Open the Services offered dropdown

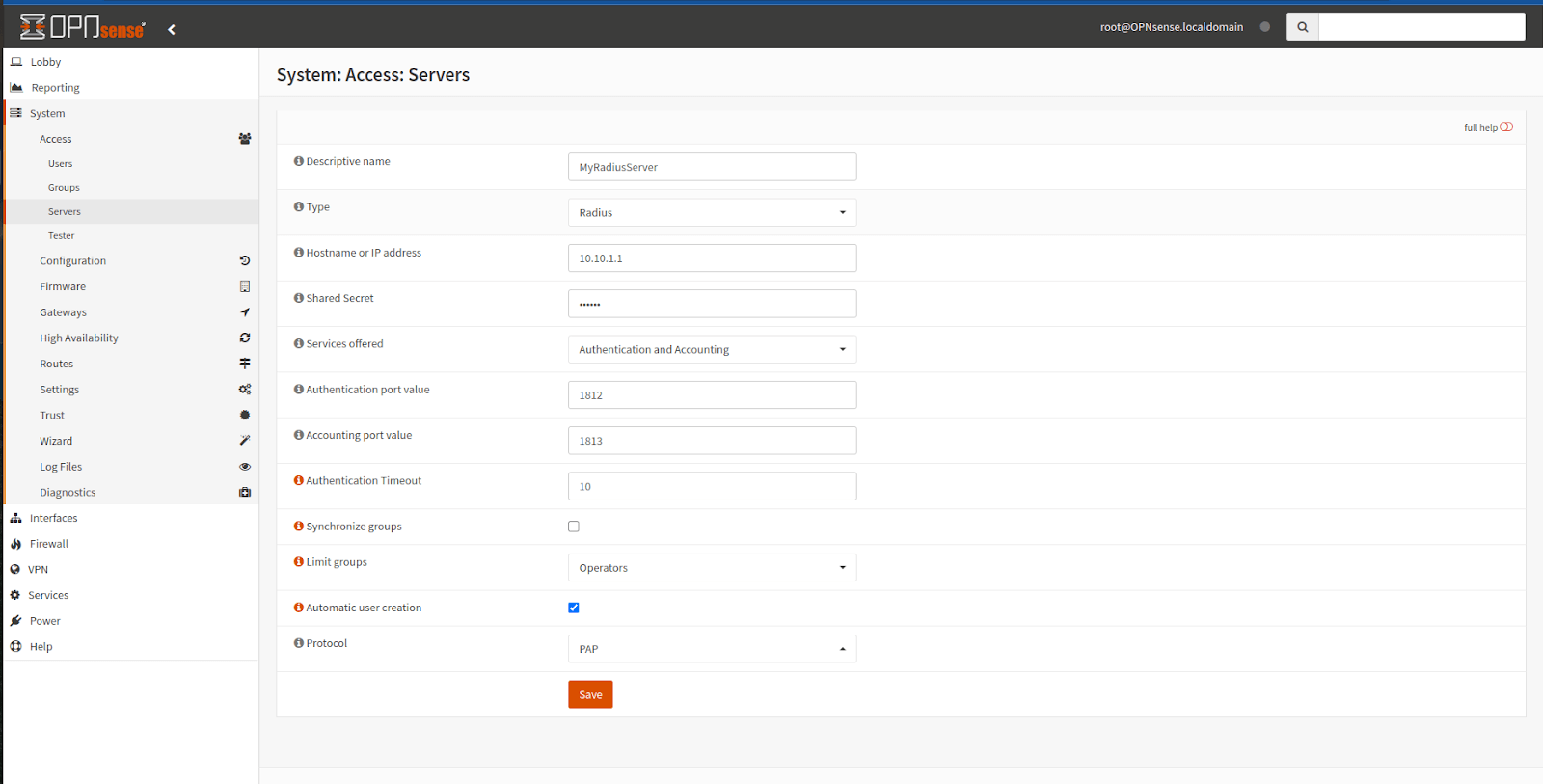click(712, 349)
